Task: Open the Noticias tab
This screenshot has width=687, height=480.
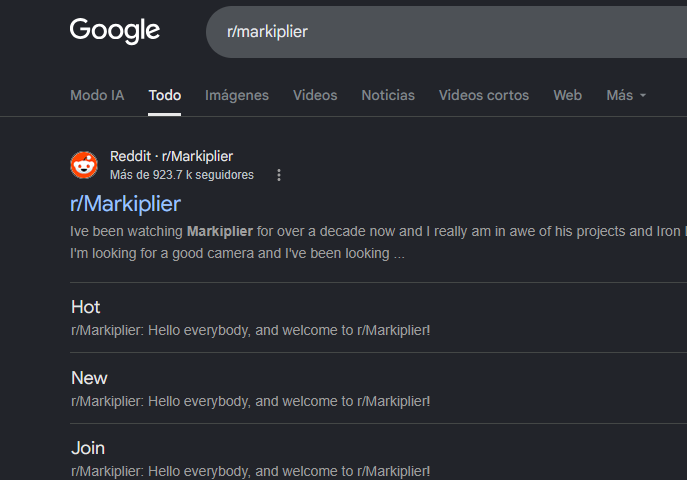Action: [388, 95]
